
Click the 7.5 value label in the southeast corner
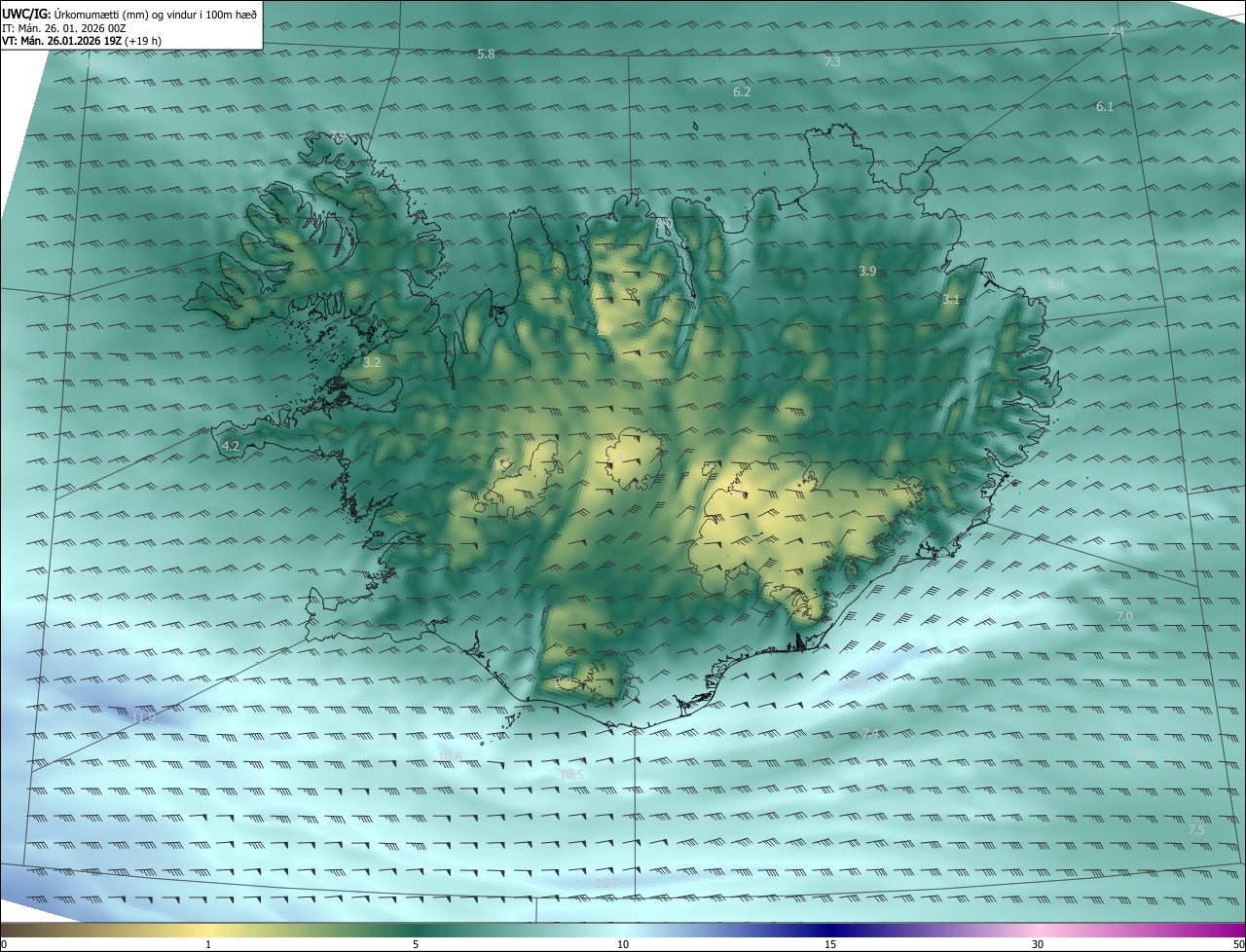(1196, 829)
